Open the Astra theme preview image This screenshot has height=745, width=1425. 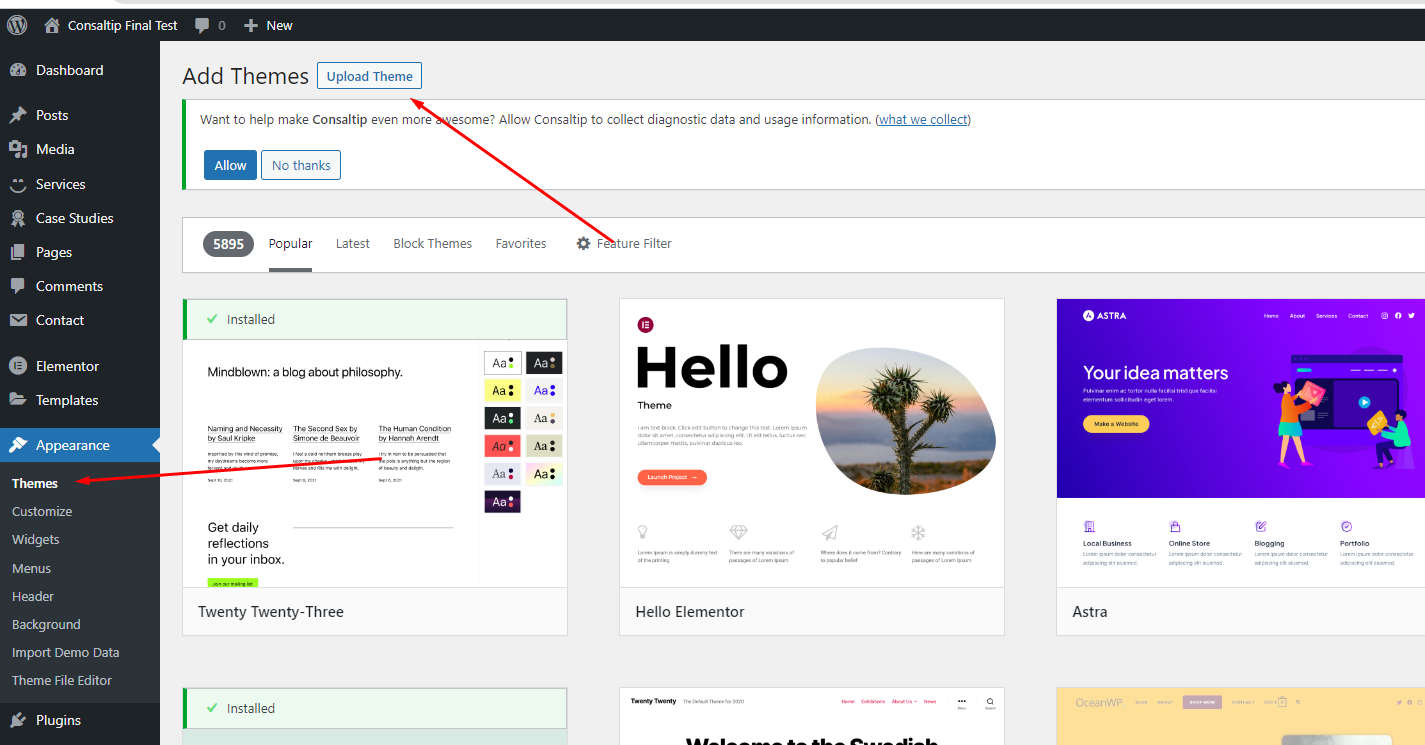pos(1241,443)
